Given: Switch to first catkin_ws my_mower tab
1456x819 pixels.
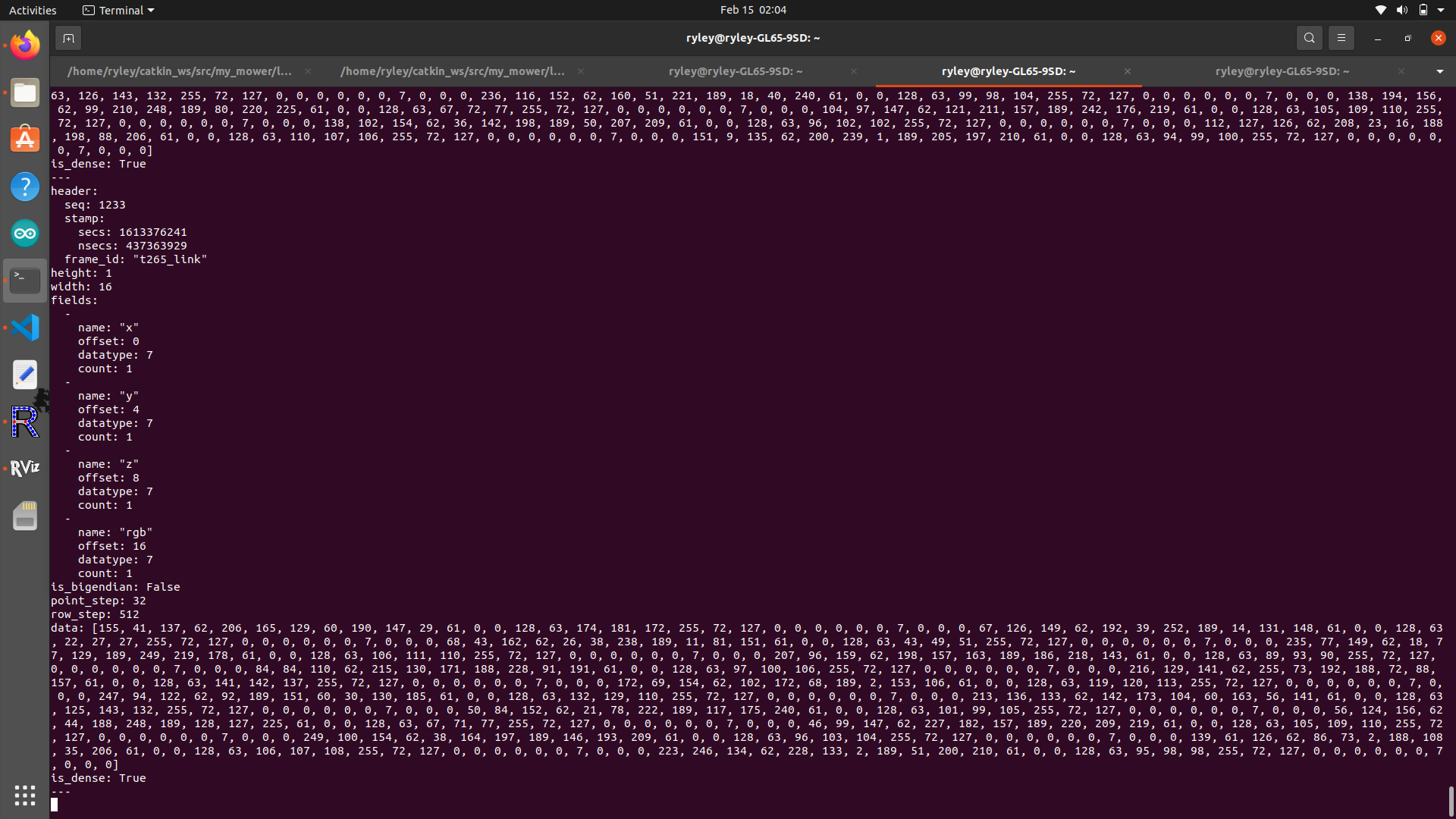Looking at the screenshot, I should pyautogui.click(x=180, y=71).
